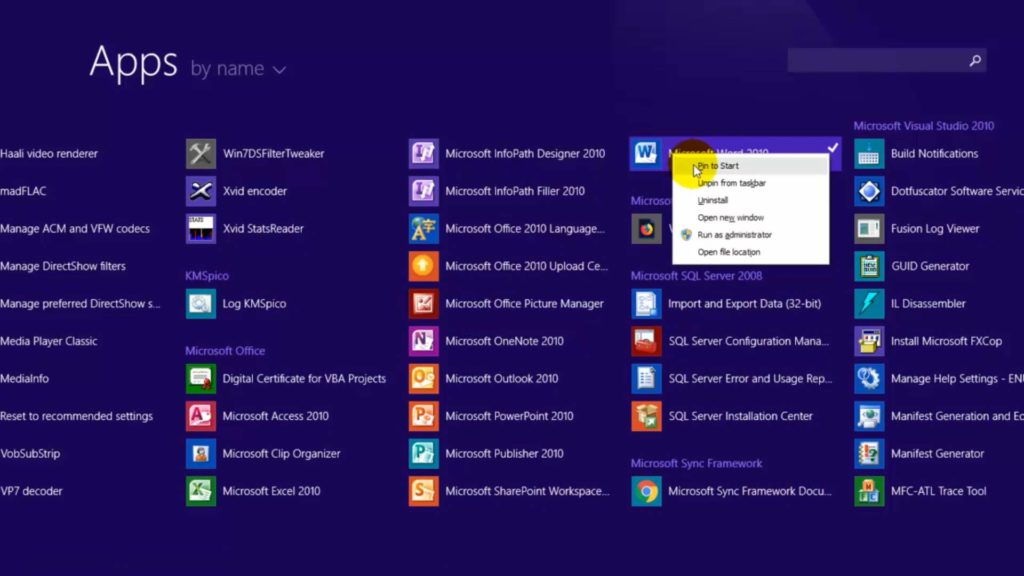Open Microsoft Office 2010 Language icon
The image size is (1024, 576).
pyautogui.click(x=424, y=229)
